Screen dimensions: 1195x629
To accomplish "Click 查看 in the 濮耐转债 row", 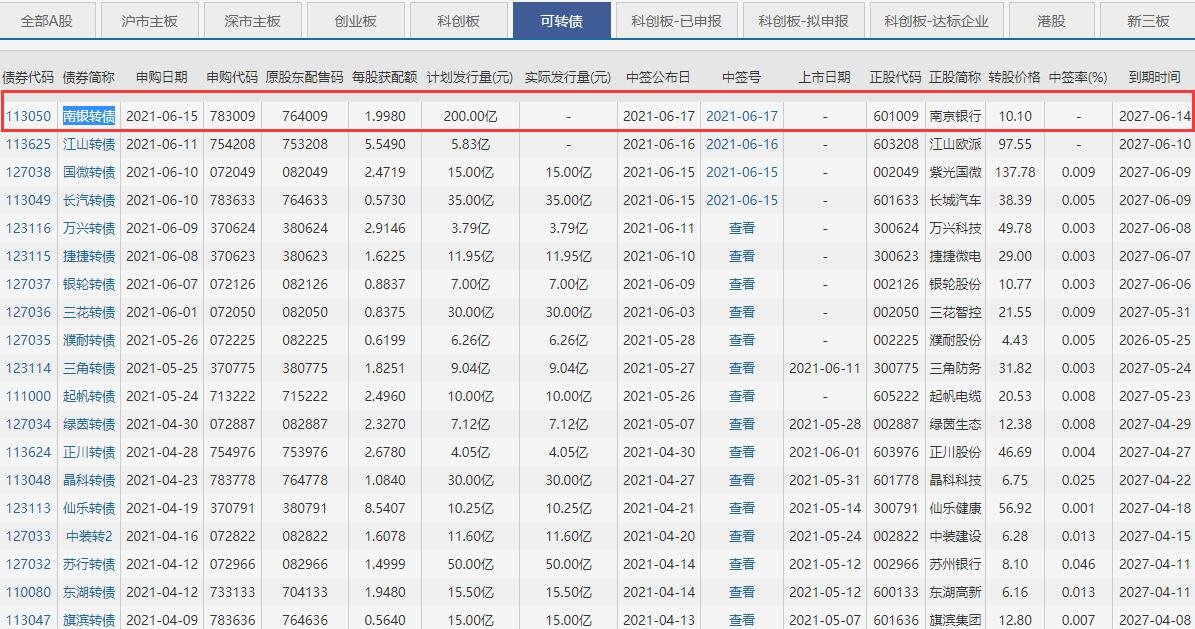I will (x=742, y=340).
